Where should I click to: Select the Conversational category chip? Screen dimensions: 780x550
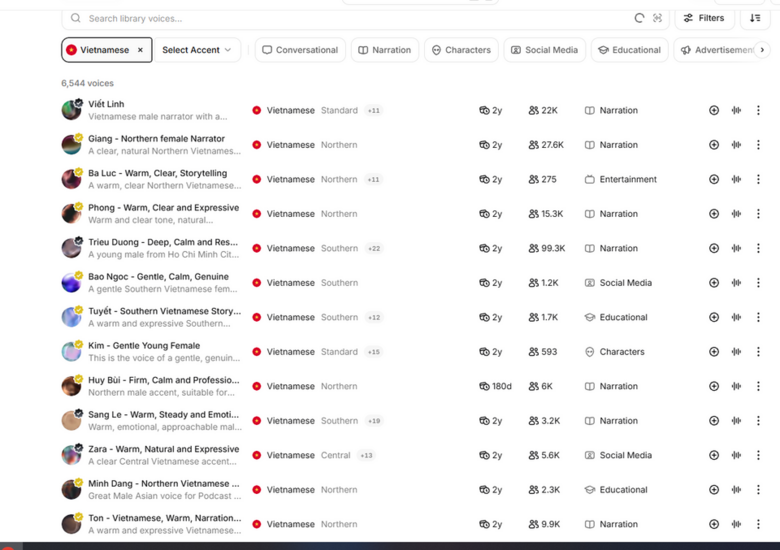coord(300,50)
